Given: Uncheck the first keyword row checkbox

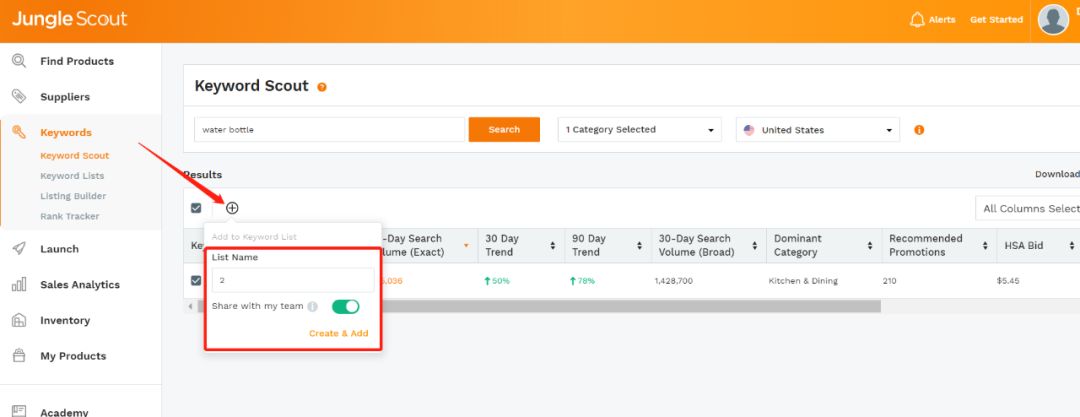Looking at the screenshot, I should (x=196, y=281).
